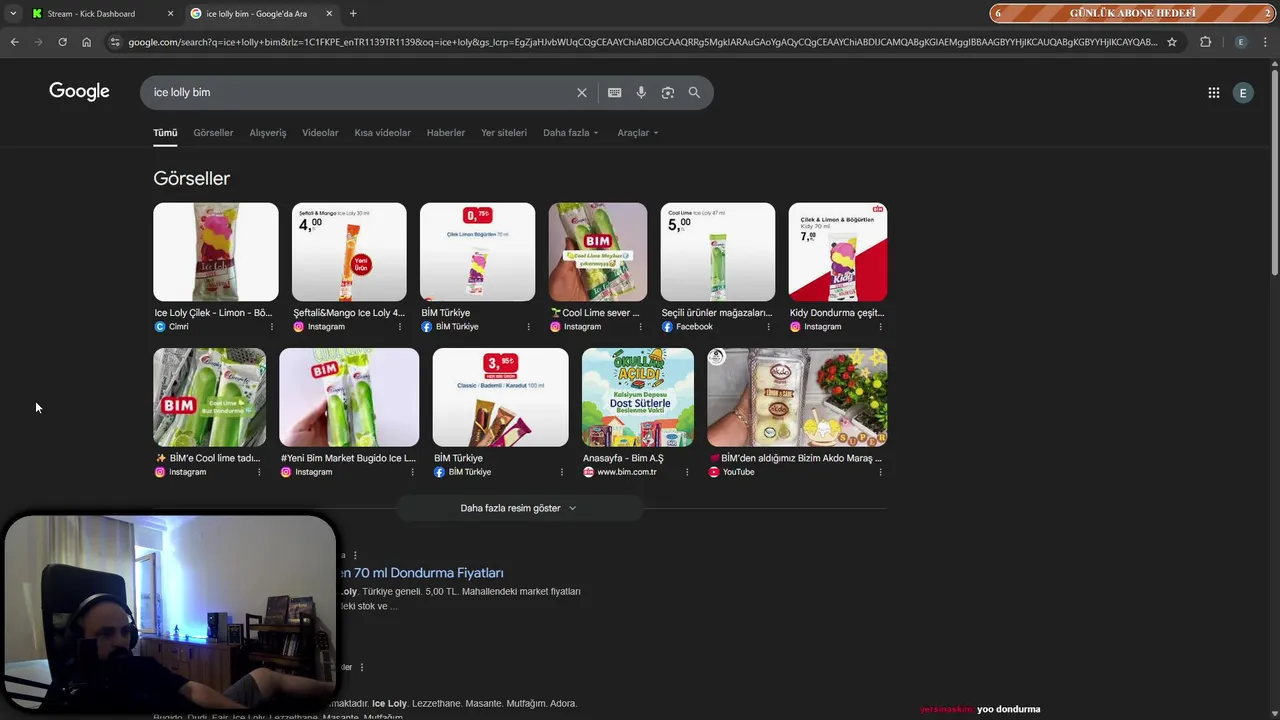The width and height of the screenshot is (1280, 720).
Task: Open options for Anasayfa - Bim A.Ş result
Action: tap(687, 472)
